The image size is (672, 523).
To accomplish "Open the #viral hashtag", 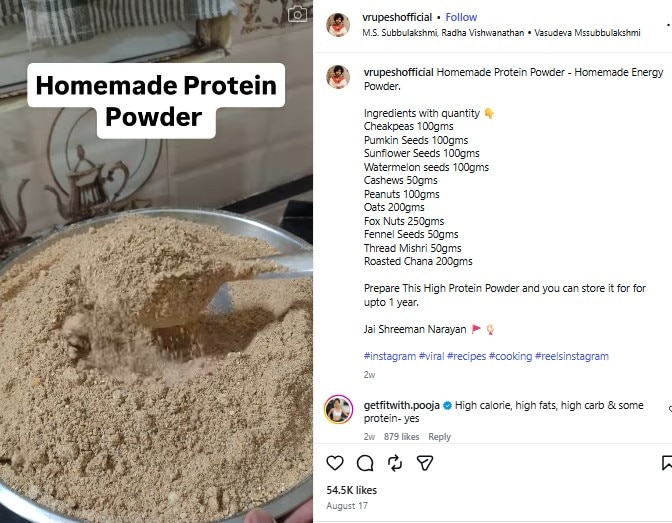I will coord(431,356).
